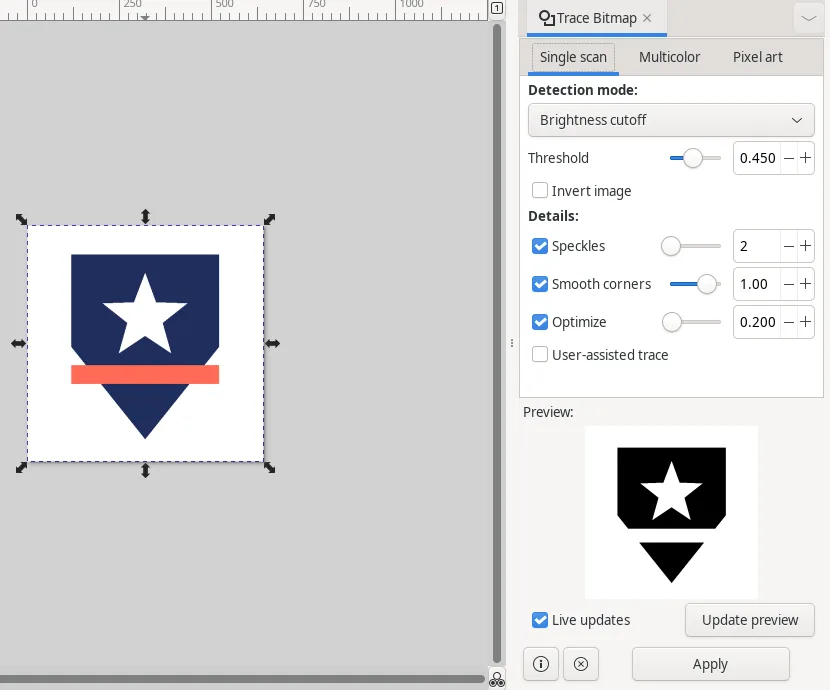
Task: Uncheck the Speckles checkbox
Action: [x=539, y=246]
